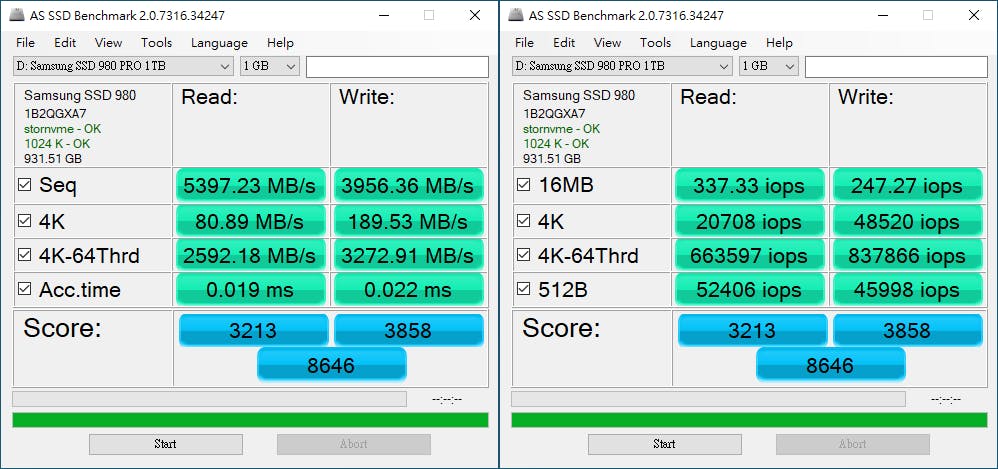Screen dimensions: 998x469
Task: Click 16MB write result 247.27 iops
Action: click(908, 185)
